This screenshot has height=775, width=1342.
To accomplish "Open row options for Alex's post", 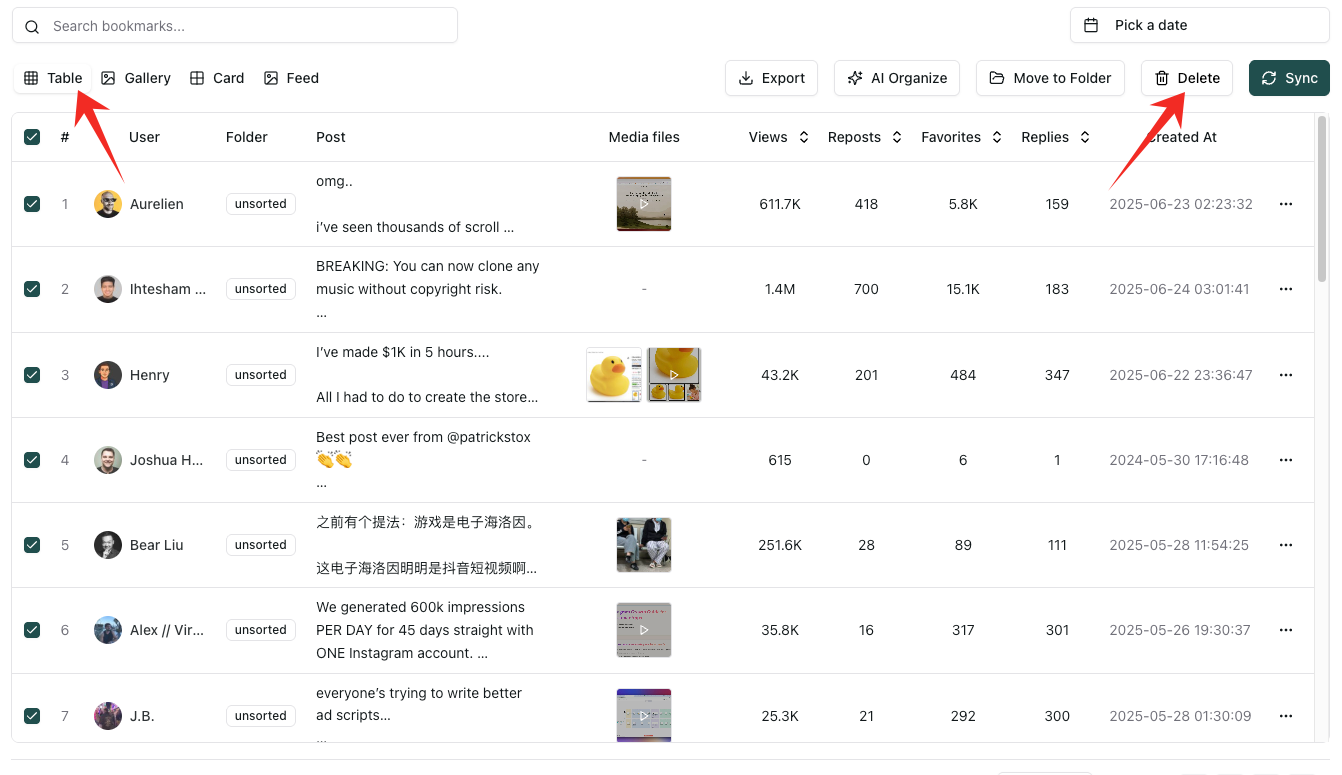I will click(x=1286, y=630).
